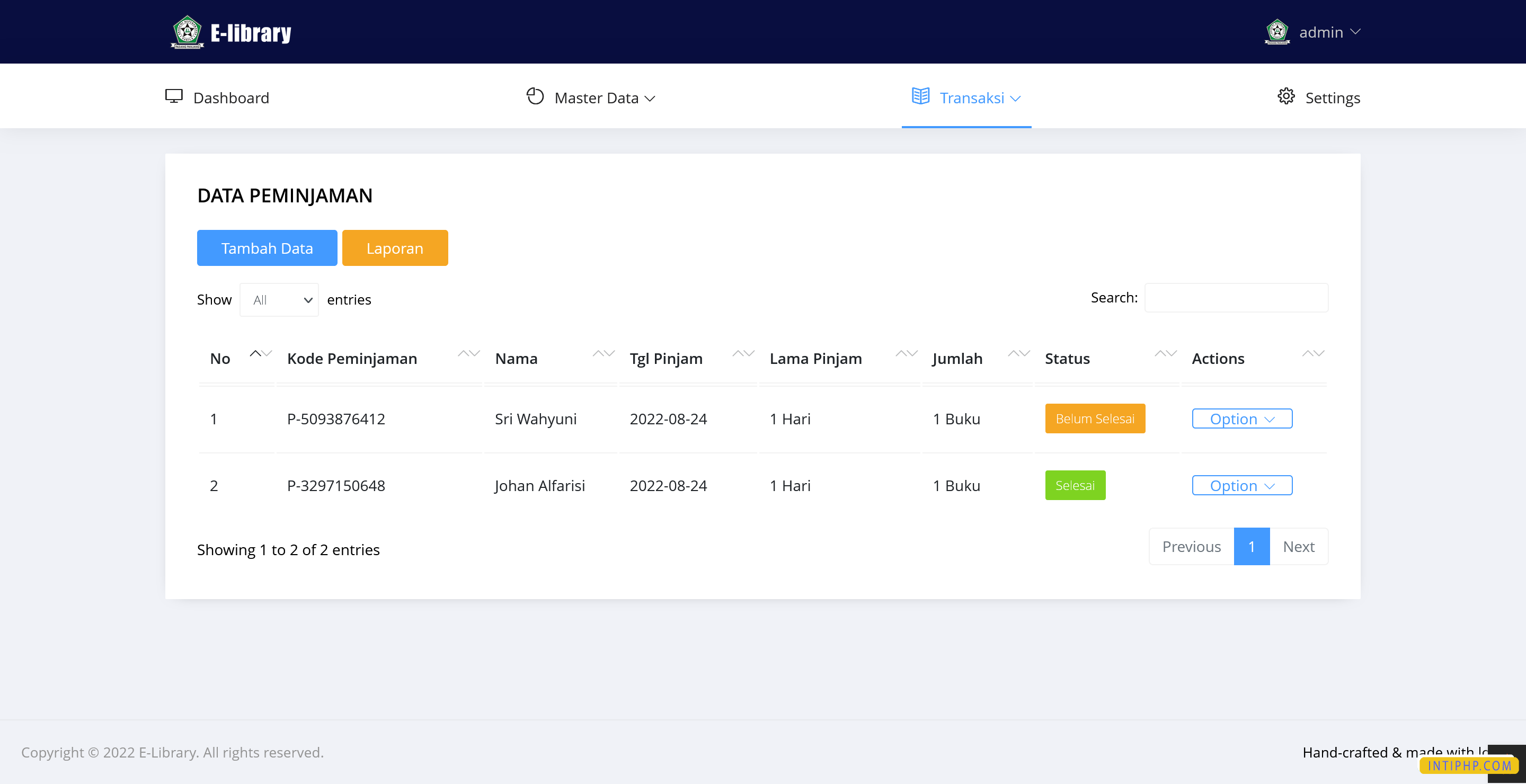Image resolution: width=1526 pixels, height=784 pixels.
Task: Sort by Status column arrows
Action: click(1165, 353)
